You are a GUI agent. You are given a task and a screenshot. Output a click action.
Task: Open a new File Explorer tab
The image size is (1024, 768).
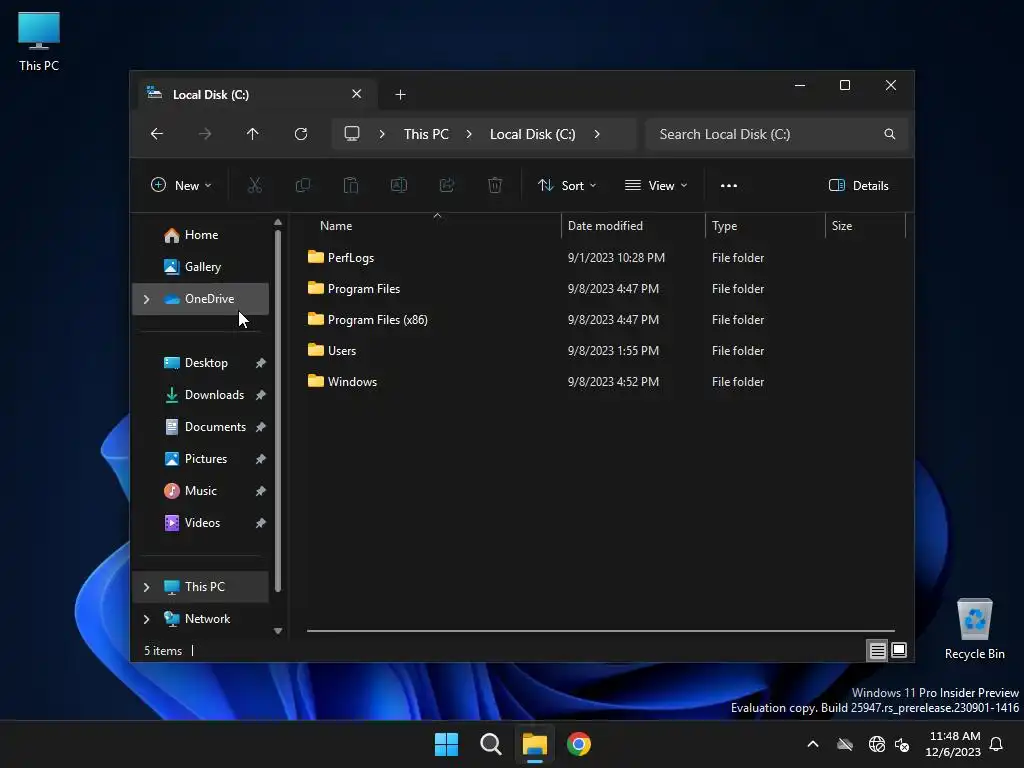(x=400, y=95)
